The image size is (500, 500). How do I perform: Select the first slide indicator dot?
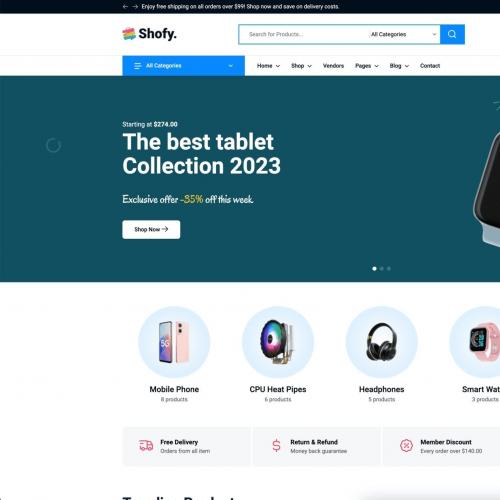coord(374,269)
